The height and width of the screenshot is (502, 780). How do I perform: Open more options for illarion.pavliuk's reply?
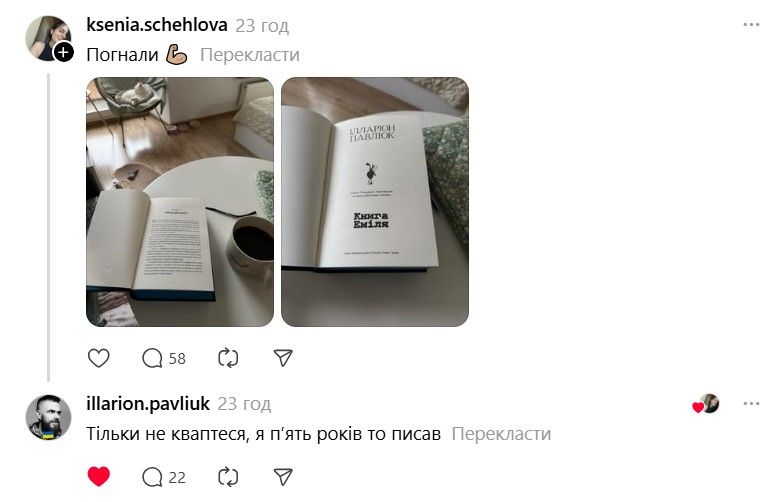click(751, 403)
